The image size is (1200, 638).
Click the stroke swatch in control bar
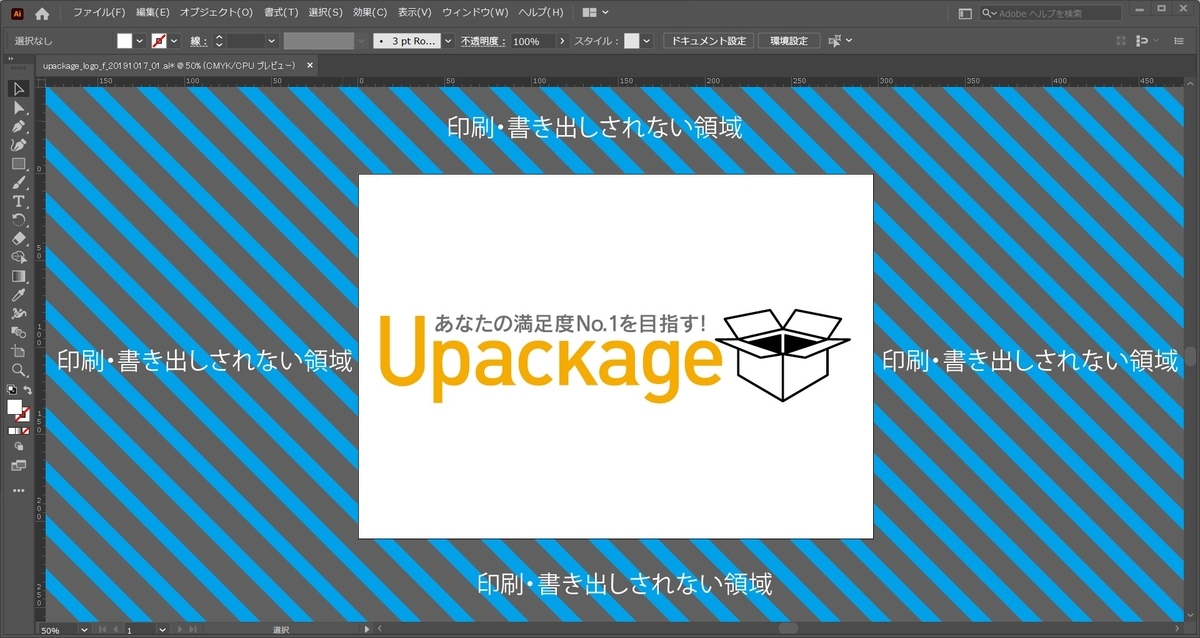coord(159,41)
